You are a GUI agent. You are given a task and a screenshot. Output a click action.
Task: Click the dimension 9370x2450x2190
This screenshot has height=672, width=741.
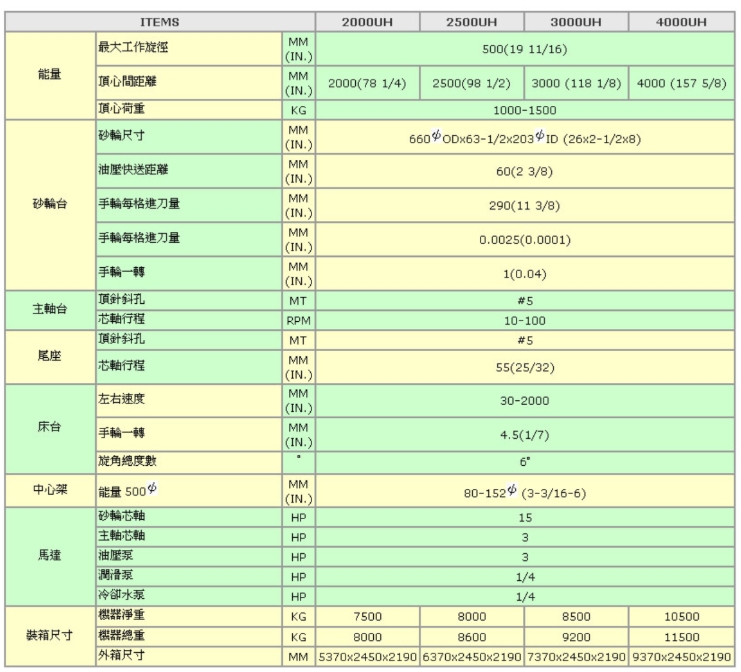click(681, 657)
